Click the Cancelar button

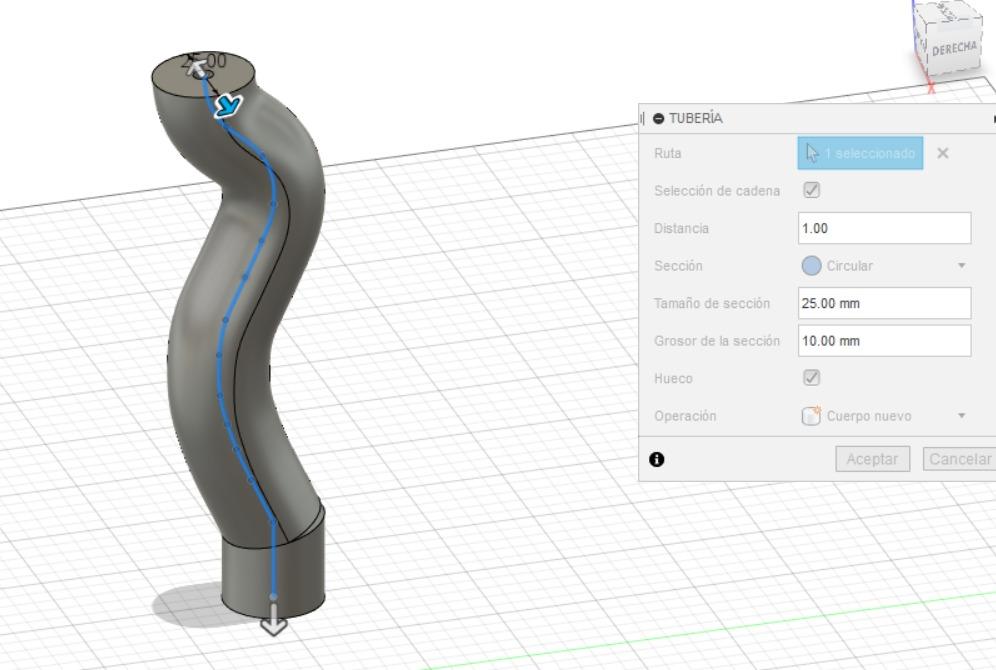[959, 459]
